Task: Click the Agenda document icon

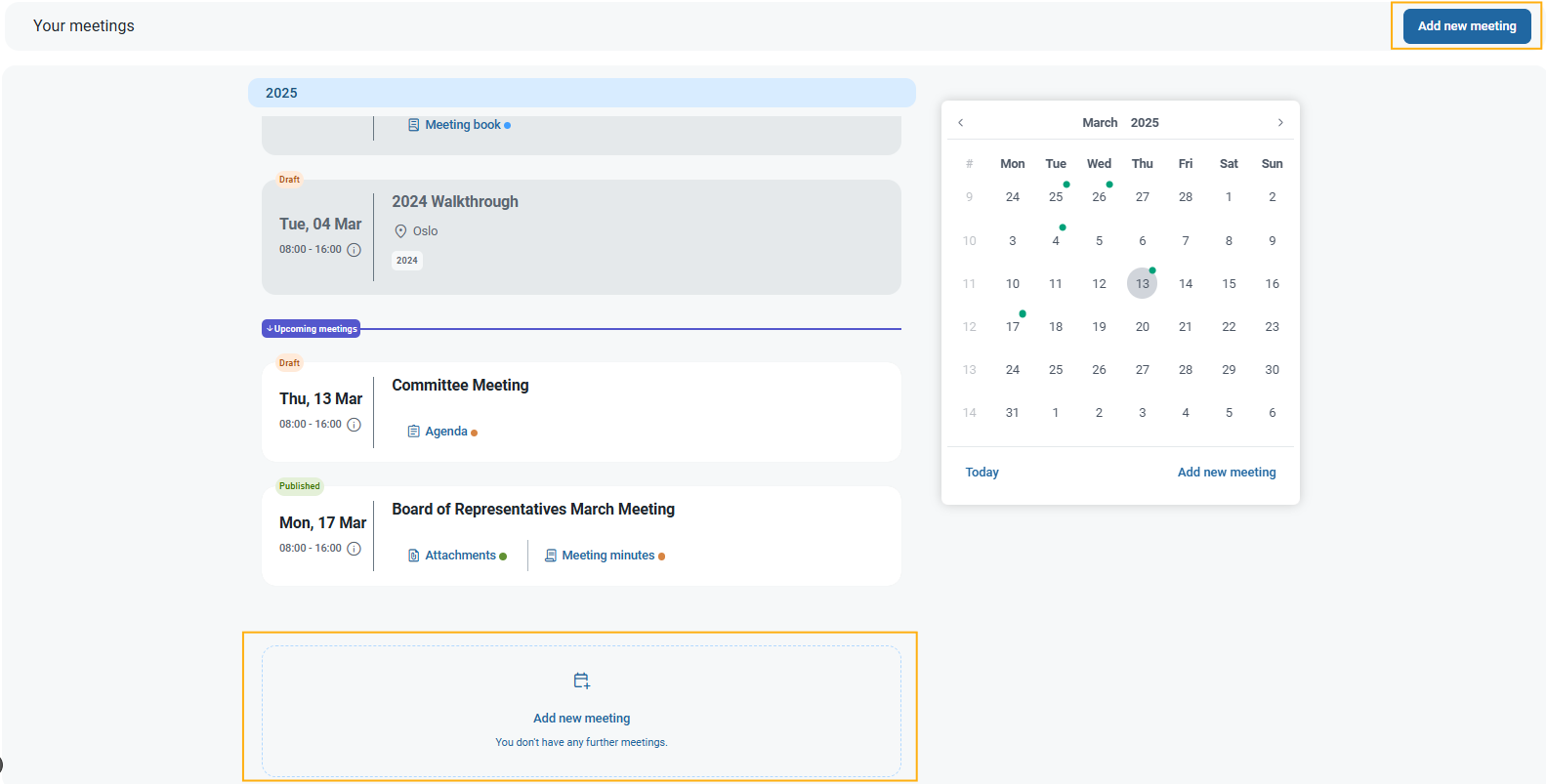Action: 414,432
